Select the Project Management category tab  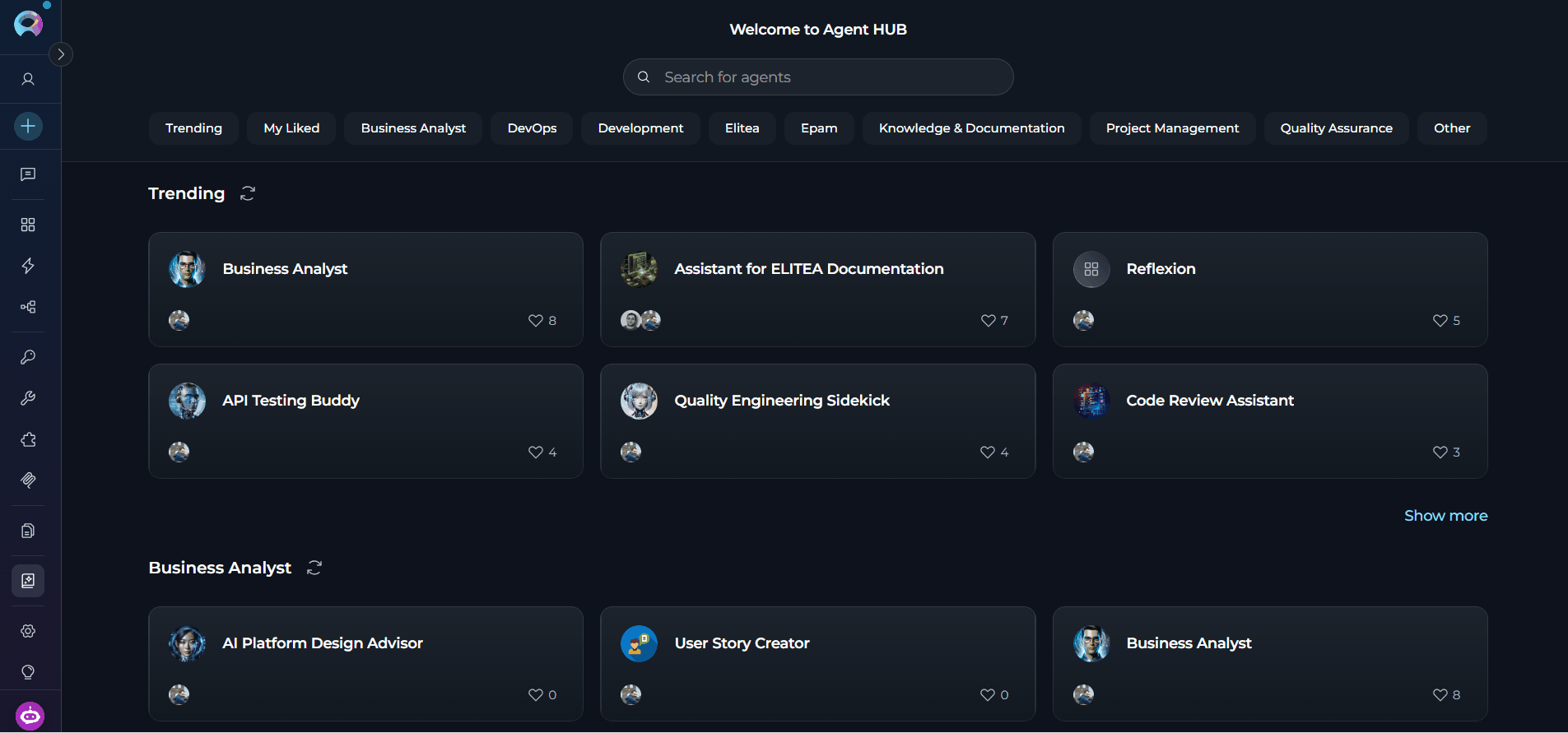pos(1173,128)
